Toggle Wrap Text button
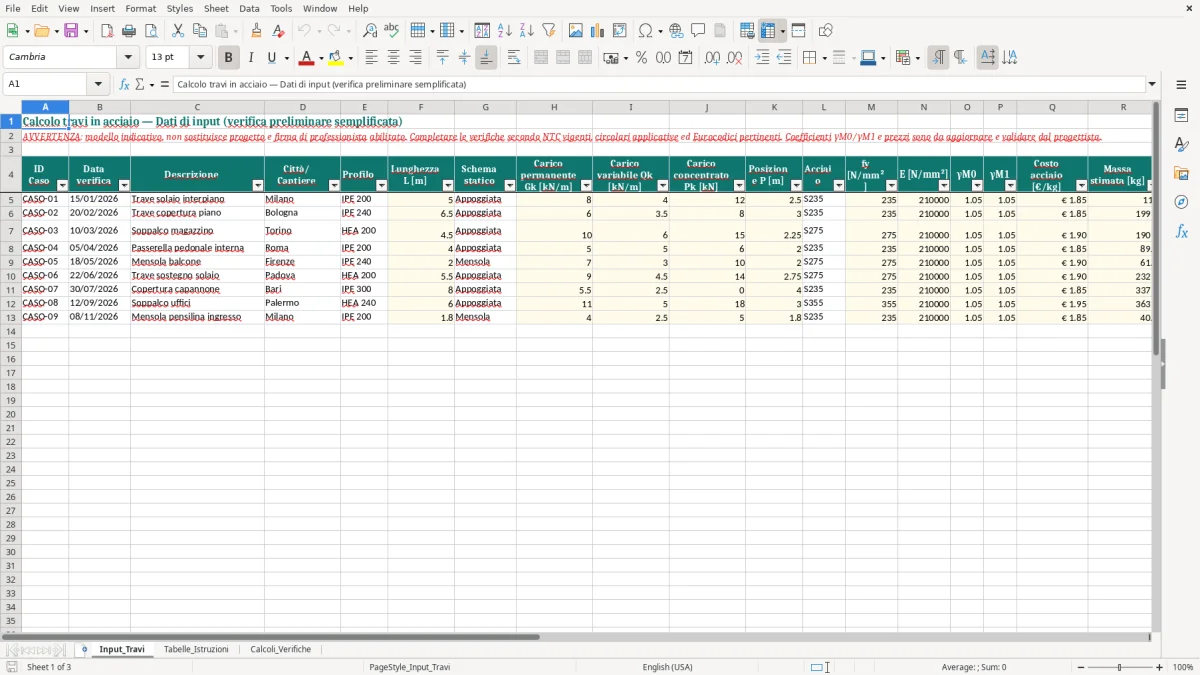Screen dimensions: 1200x675 pyautogui.click(x=514, y=58)
